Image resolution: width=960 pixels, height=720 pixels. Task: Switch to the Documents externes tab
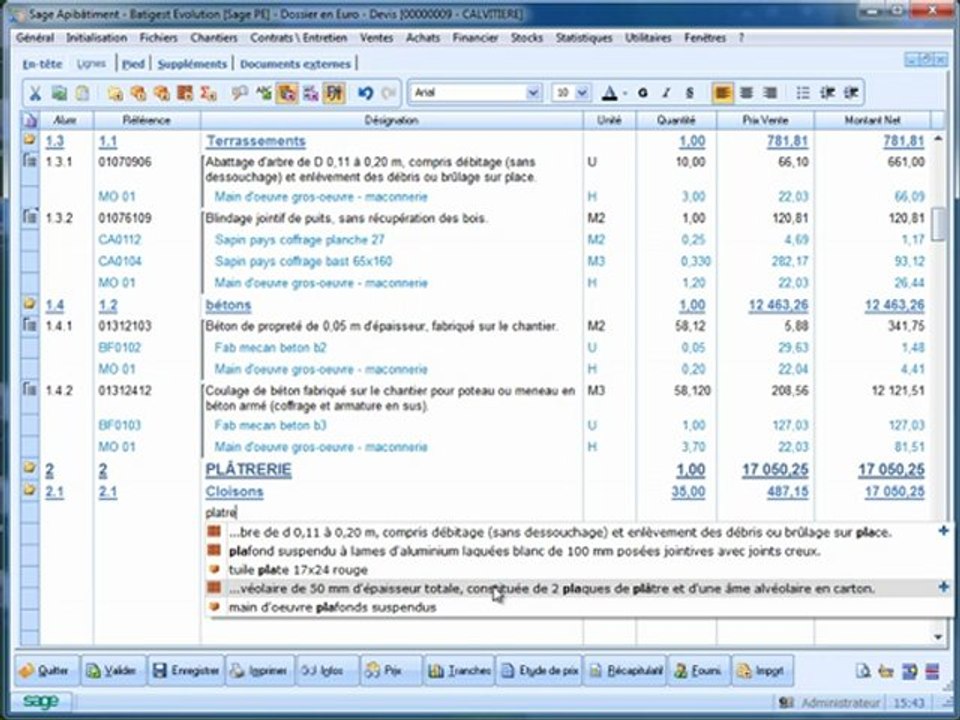[x=295, y=64]
